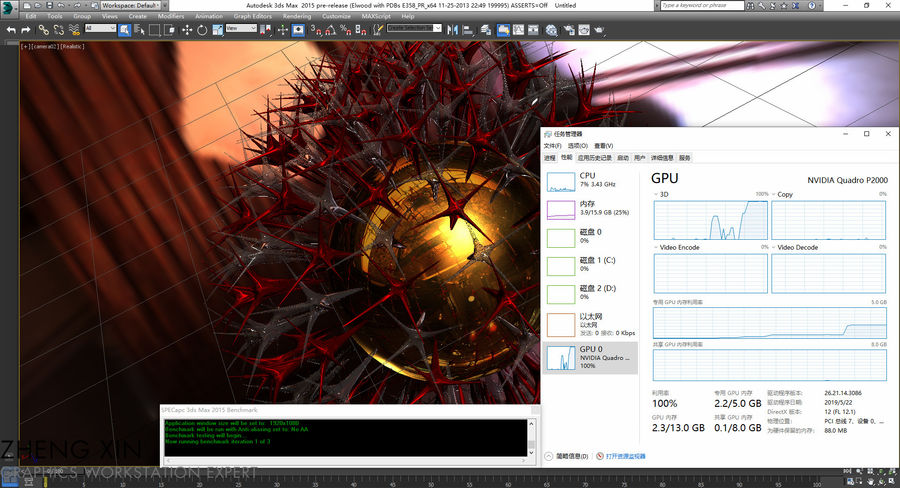The width and height of the screenshot is (900, 488).
Task: Open the Video Decode engine selector
Action: pyautogui.click(x=774, y=247)
